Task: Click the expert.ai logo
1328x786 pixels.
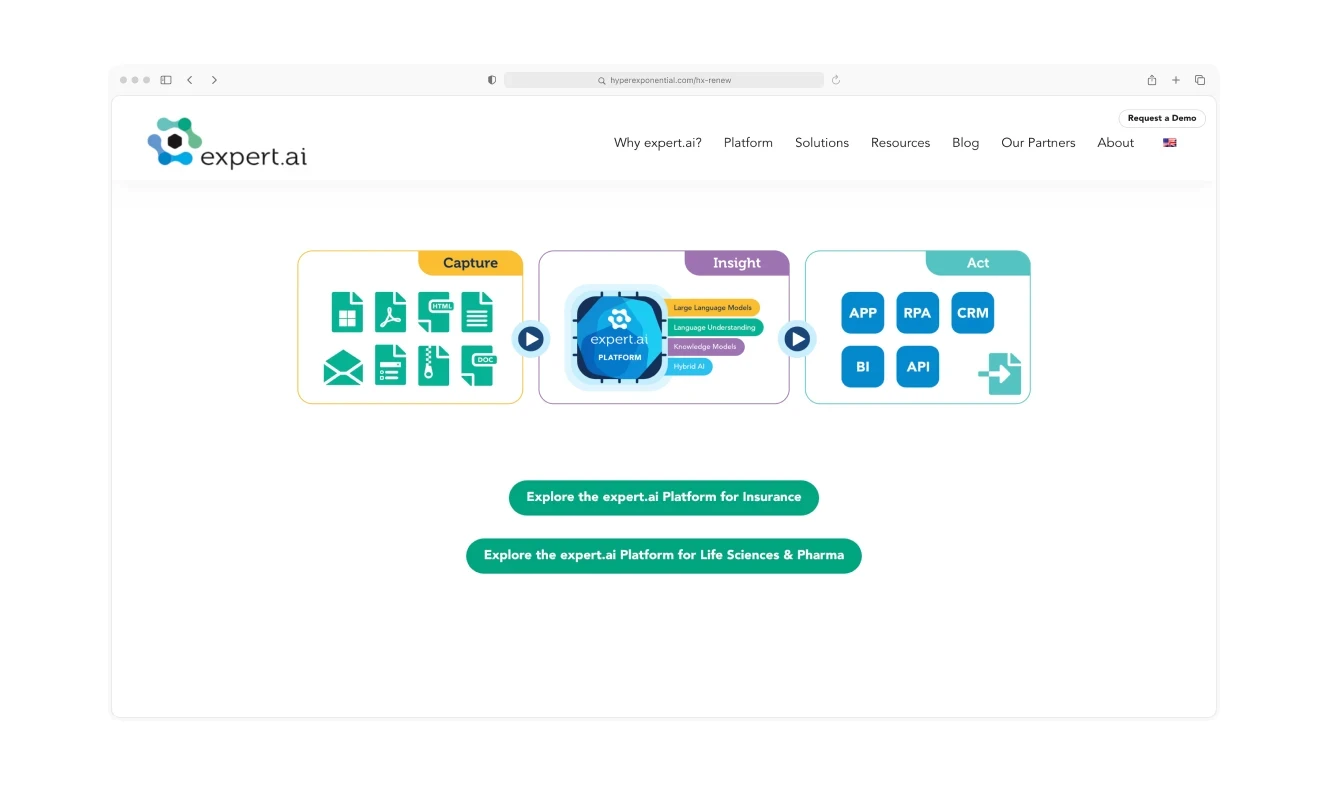Action: click(227, 142)
